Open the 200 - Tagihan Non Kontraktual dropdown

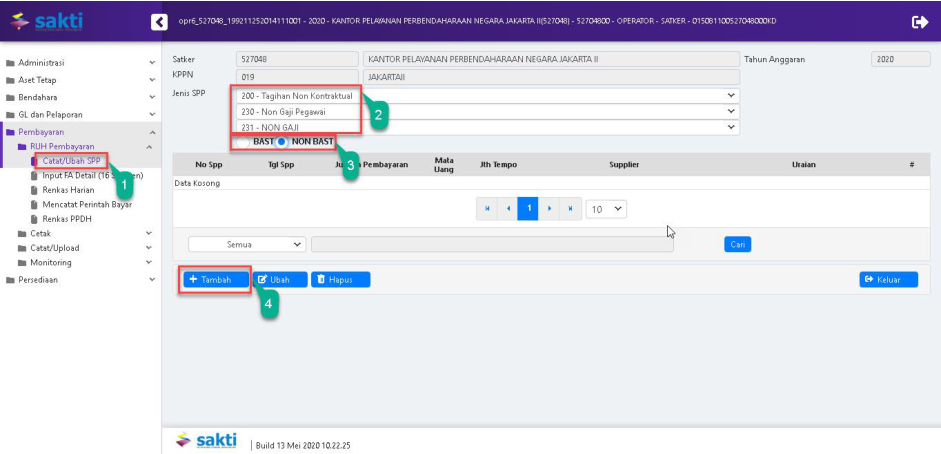point(486,96)
